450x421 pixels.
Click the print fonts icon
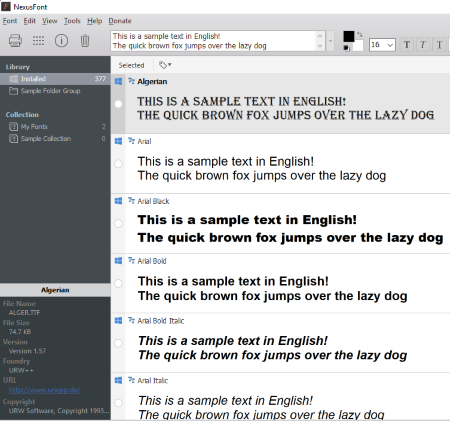pos(15,41)
